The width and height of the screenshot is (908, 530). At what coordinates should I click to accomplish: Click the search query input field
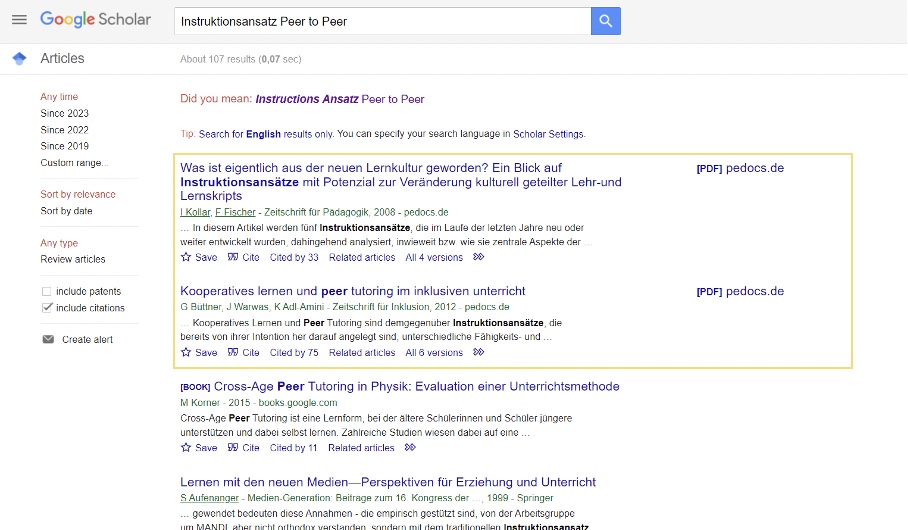point(380,21)
